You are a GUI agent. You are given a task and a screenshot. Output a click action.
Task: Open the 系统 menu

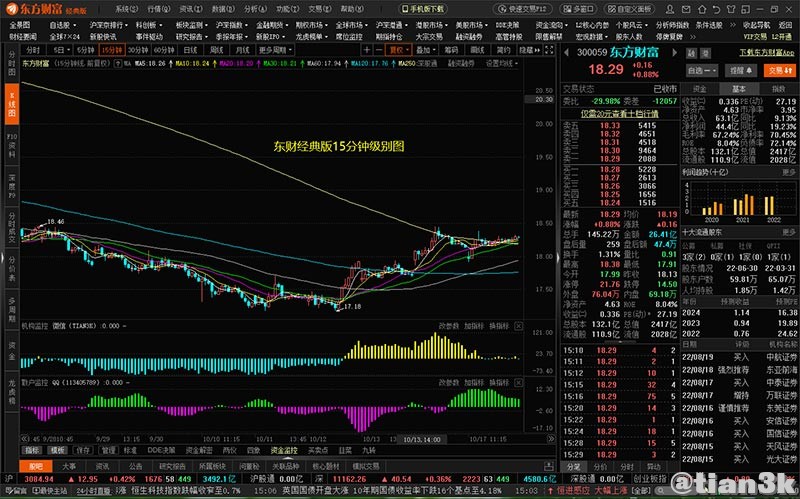tap(127, 9)
